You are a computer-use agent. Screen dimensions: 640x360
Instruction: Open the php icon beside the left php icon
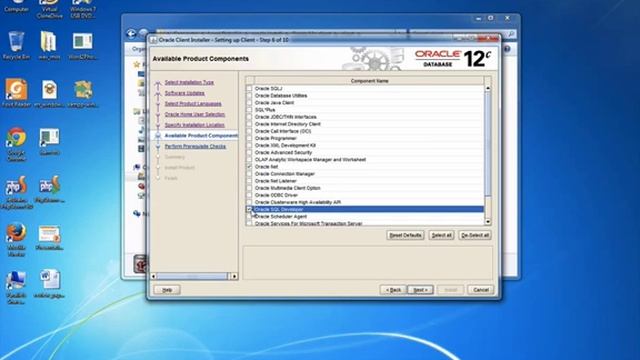[x=50, y=189]
